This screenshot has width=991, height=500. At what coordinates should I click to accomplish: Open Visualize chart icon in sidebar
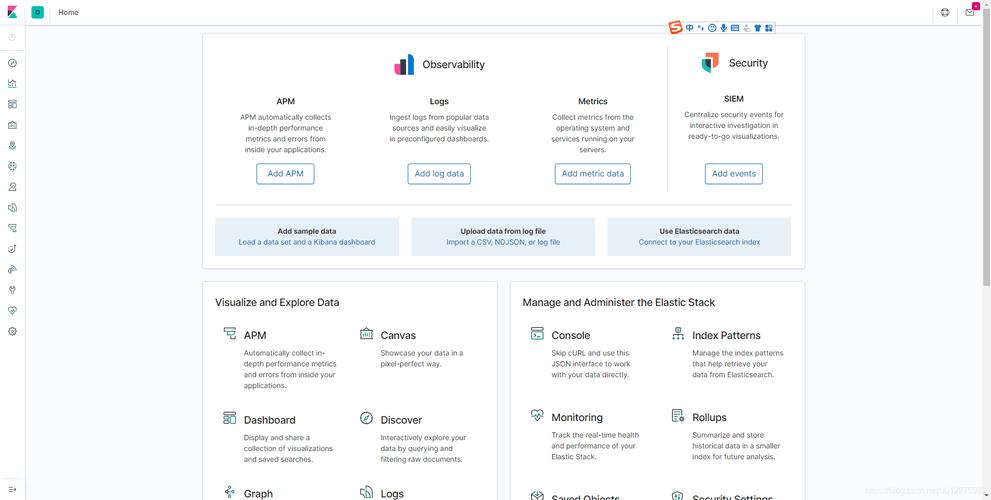point(12,83)
